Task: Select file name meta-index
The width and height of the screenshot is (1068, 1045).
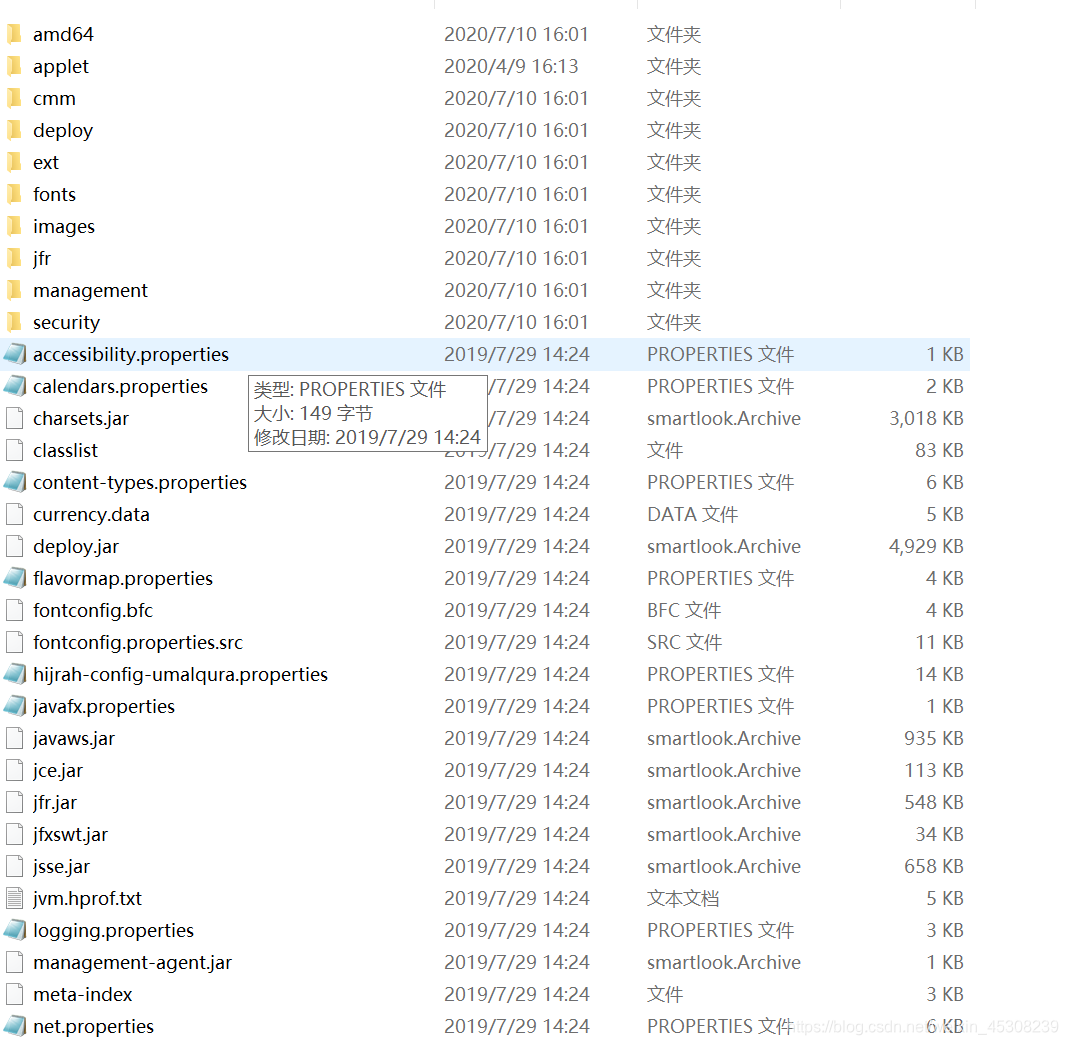Action: click(82, 995)
